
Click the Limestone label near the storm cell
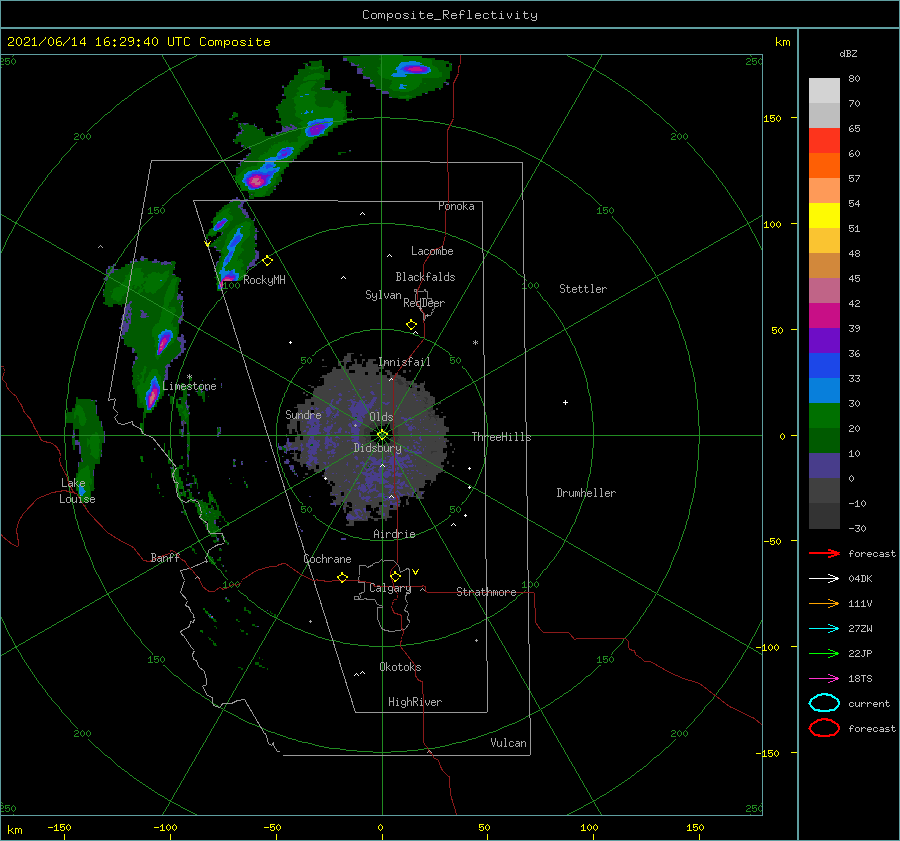189,386
